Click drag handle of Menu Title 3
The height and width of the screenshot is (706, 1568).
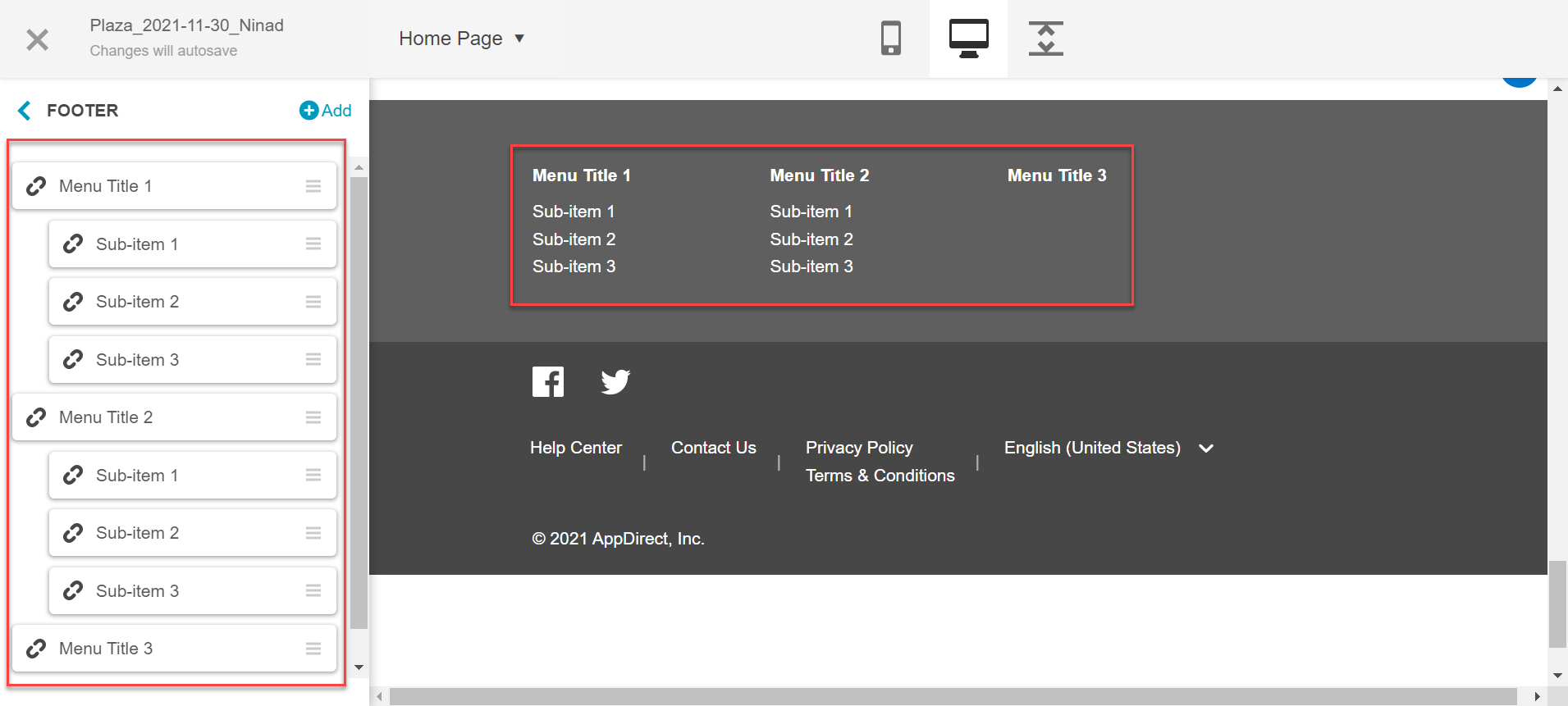(x=313, y=649)
